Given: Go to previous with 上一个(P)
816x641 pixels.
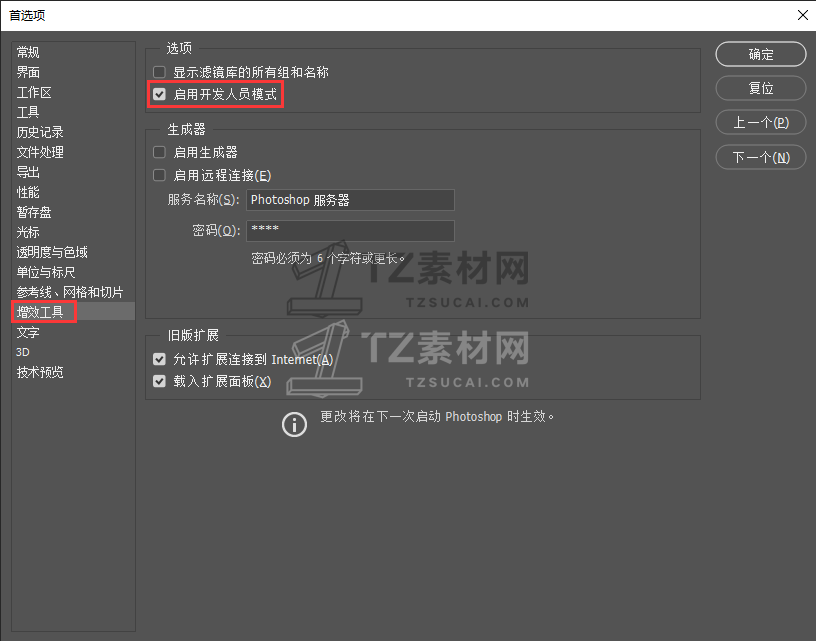Looking at the screenshot, I should pos(761,123).
